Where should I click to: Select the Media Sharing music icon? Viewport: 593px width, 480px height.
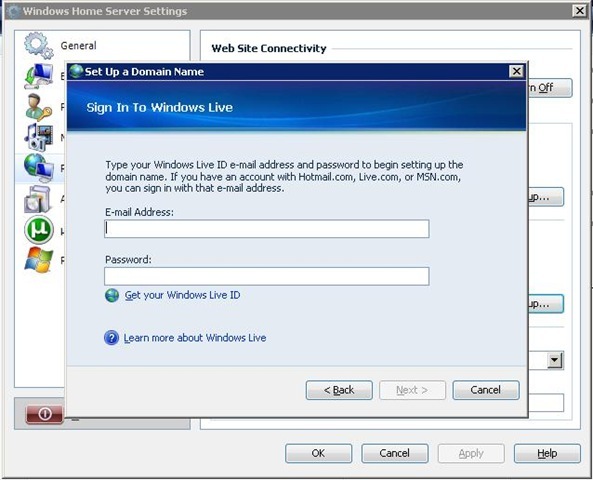point(39,137)
